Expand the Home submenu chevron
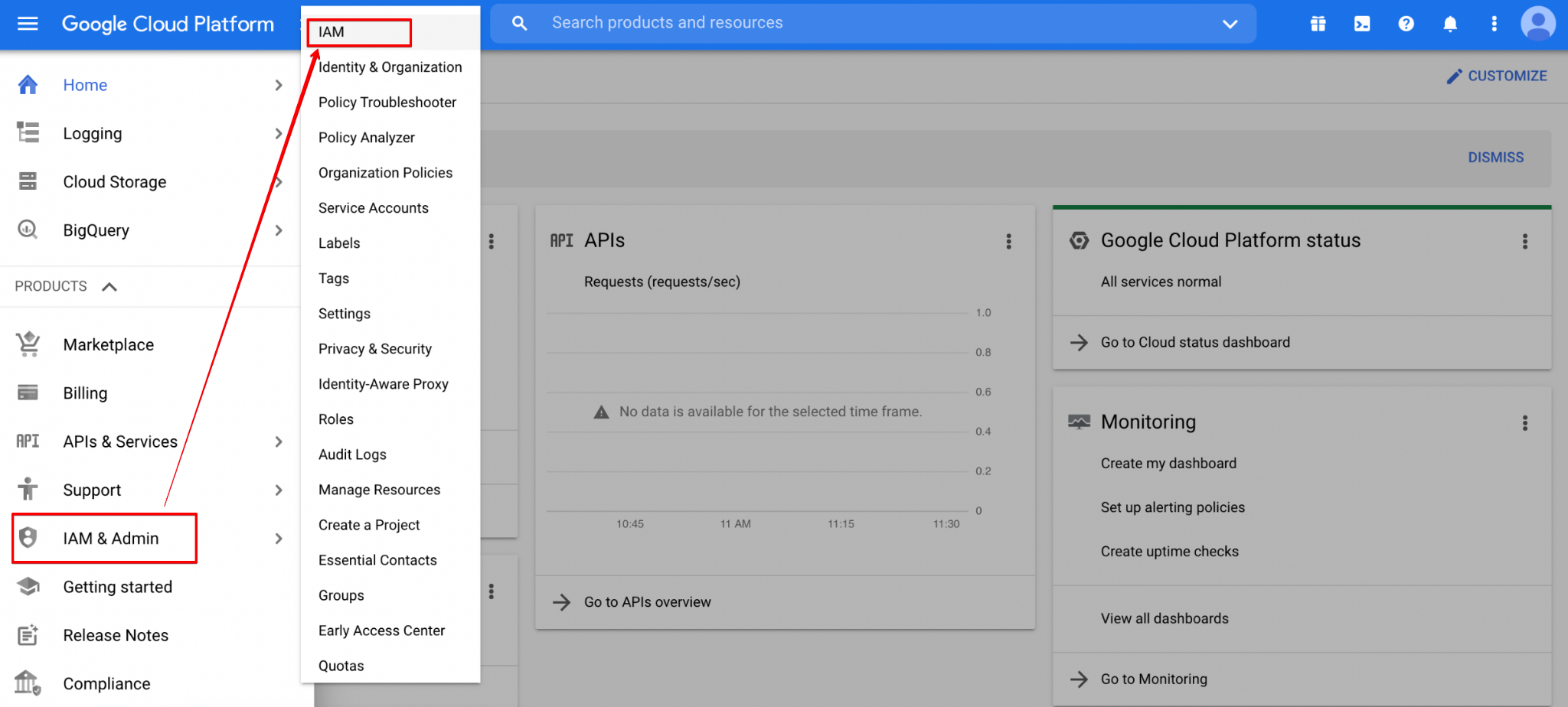This screenshot has height=707, width=1568. pos(279,85)
